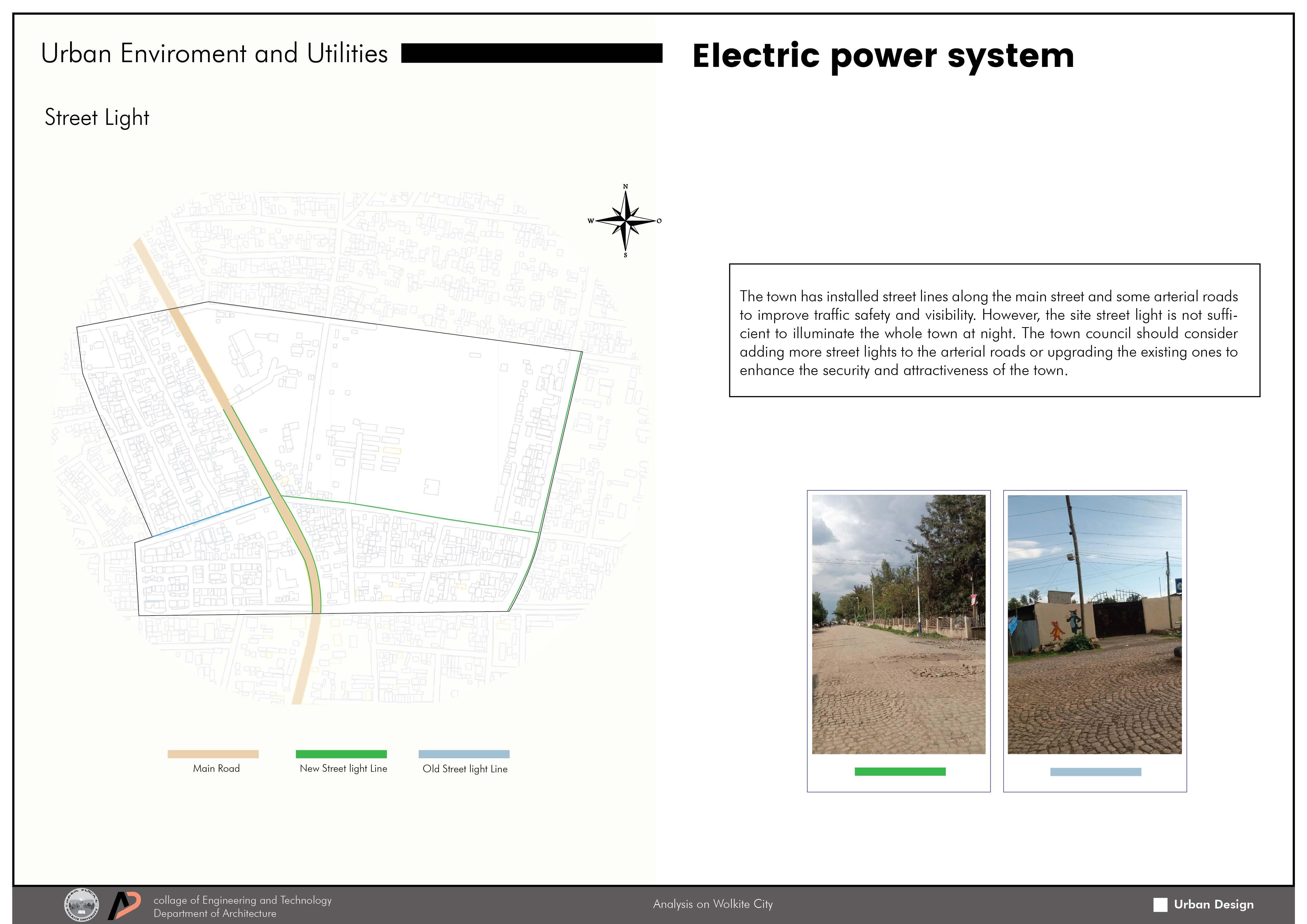
Task: Click the street light description text box
Action: (994, 331)
